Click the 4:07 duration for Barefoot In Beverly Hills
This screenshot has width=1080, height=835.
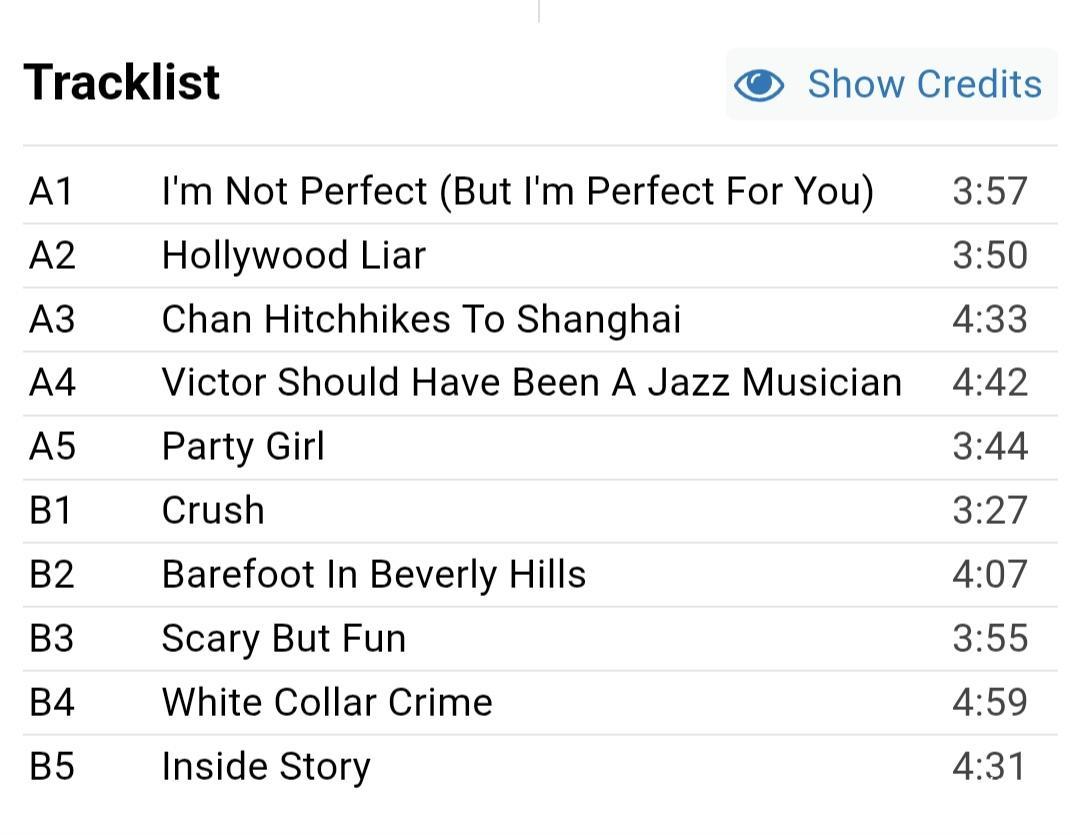click(989, 574)
